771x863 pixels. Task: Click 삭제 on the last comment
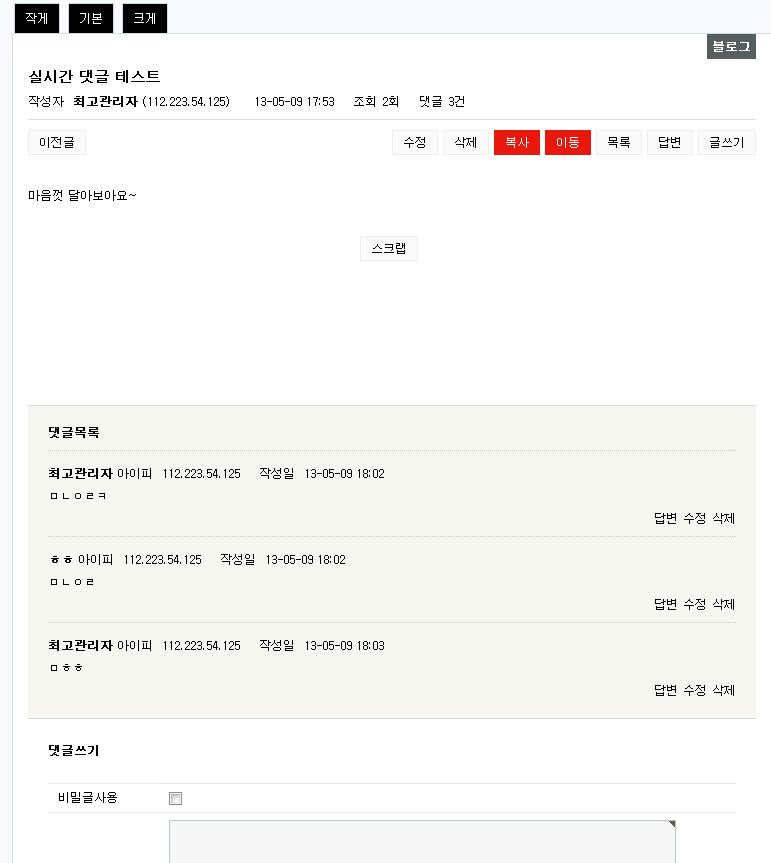(724, 690)
